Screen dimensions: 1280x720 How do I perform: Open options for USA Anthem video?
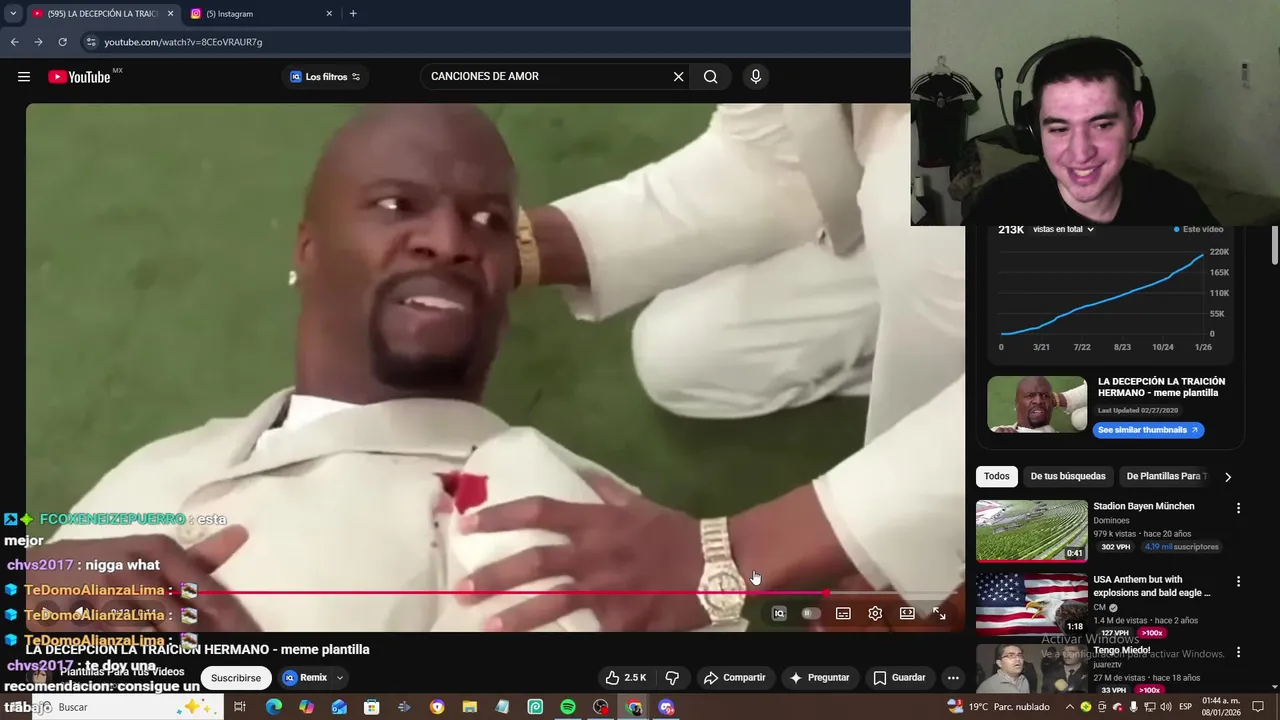point(1238,581)
